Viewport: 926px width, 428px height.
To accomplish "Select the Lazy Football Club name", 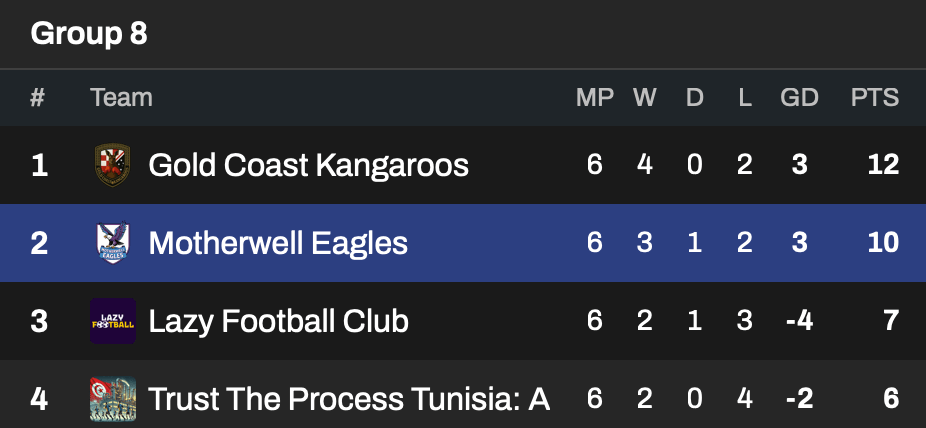I will [x=278, y=321].
